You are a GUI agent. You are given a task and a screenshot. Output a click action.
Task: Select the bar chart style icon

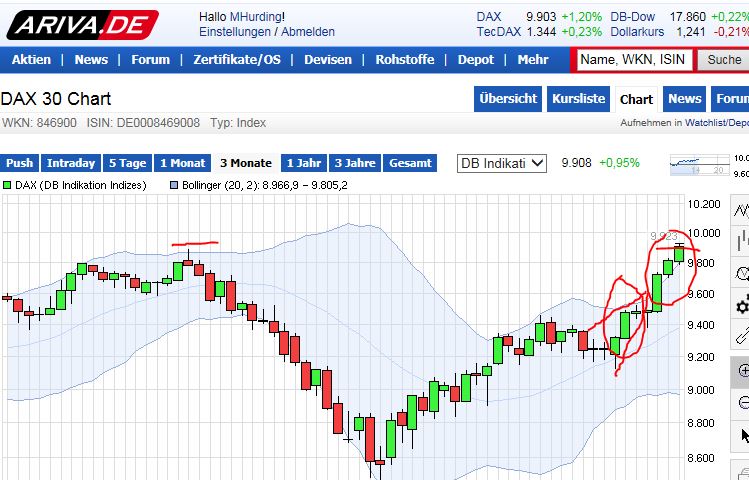[741, 241]
